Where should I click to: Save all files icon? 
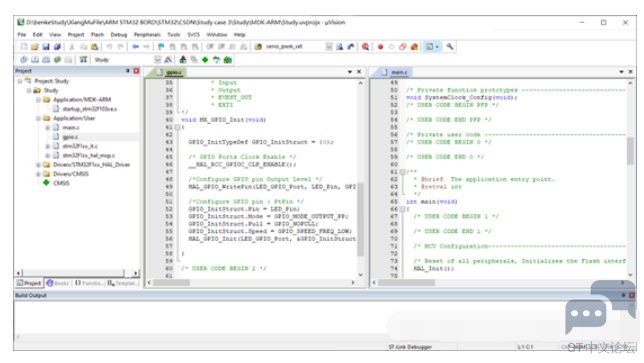click(x=57, y=47)
